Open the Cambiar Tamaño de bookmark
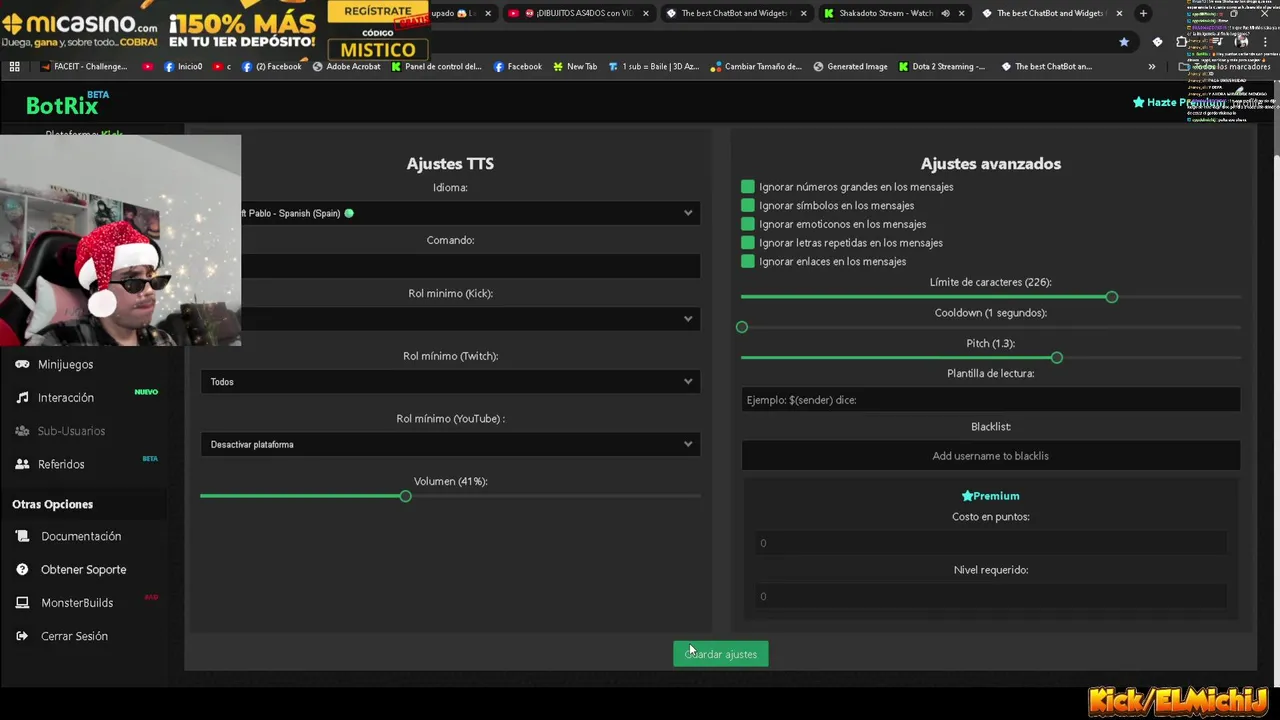This screenshot has height=720, width=1280. (756, 67)
